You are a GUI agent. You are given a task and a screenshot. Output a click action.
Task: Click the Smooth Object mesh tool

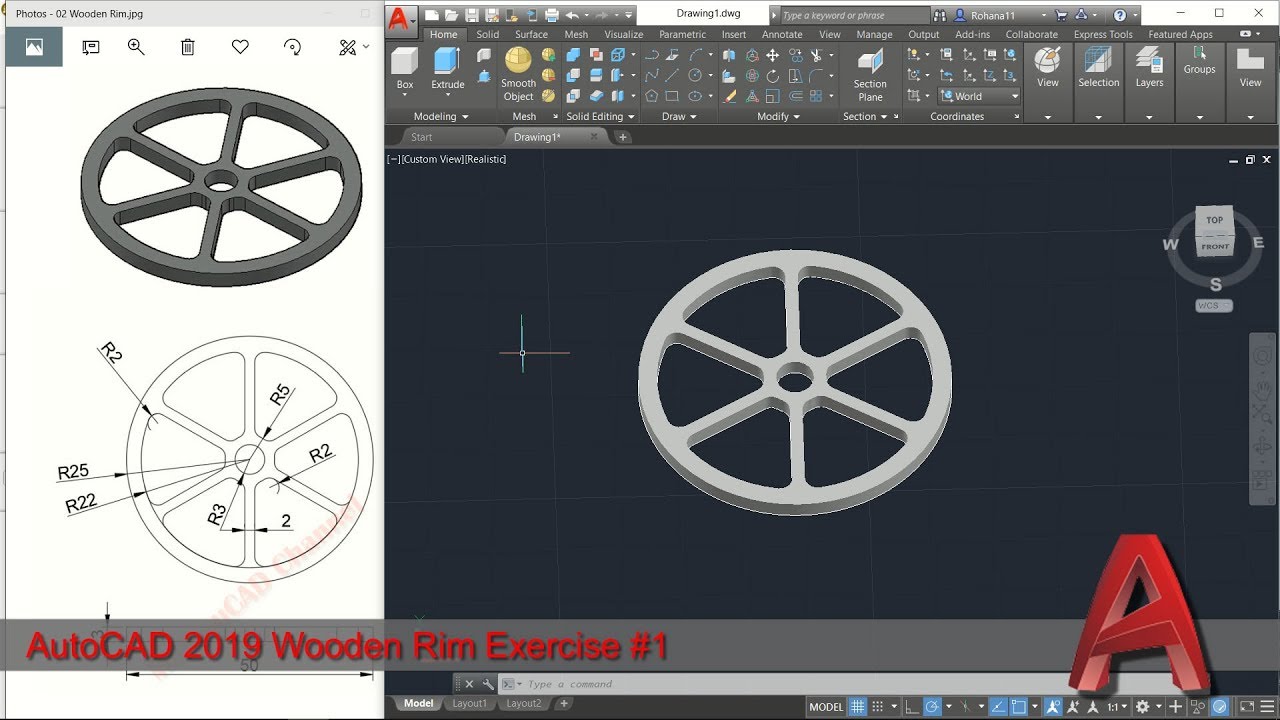pos(518,73)
